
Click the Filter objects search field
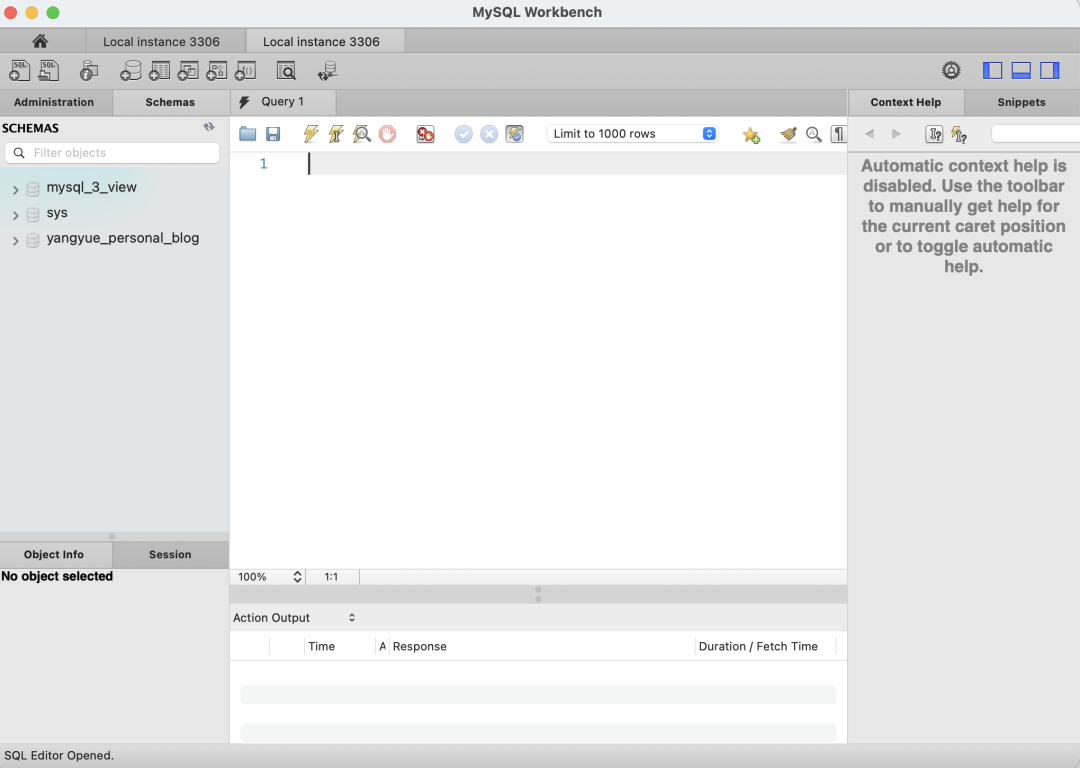pyautogui.click(x=112, y=153)
